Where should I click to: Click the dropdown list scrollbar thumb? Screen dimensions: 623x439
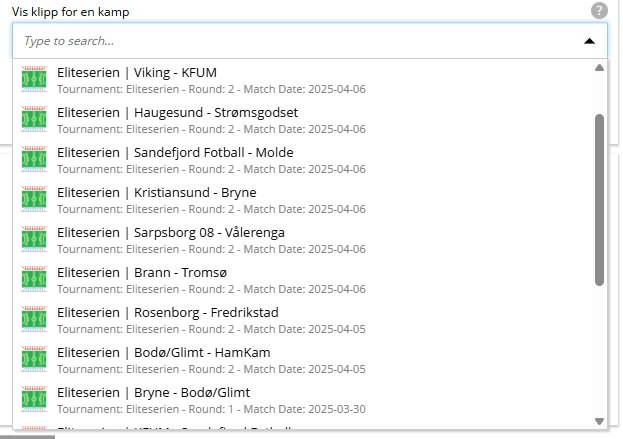pos(600,200)
